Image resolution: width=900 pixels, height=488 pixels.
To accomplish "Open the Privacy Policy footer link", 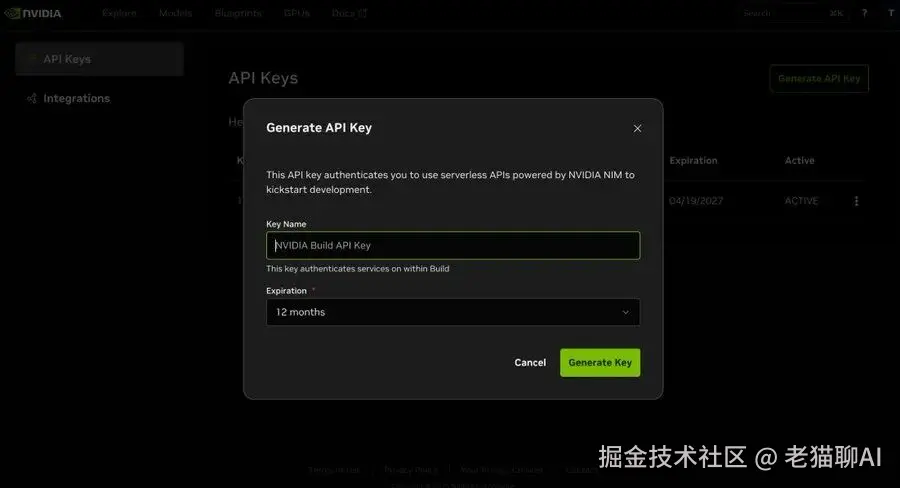I will tap(411, 470).
